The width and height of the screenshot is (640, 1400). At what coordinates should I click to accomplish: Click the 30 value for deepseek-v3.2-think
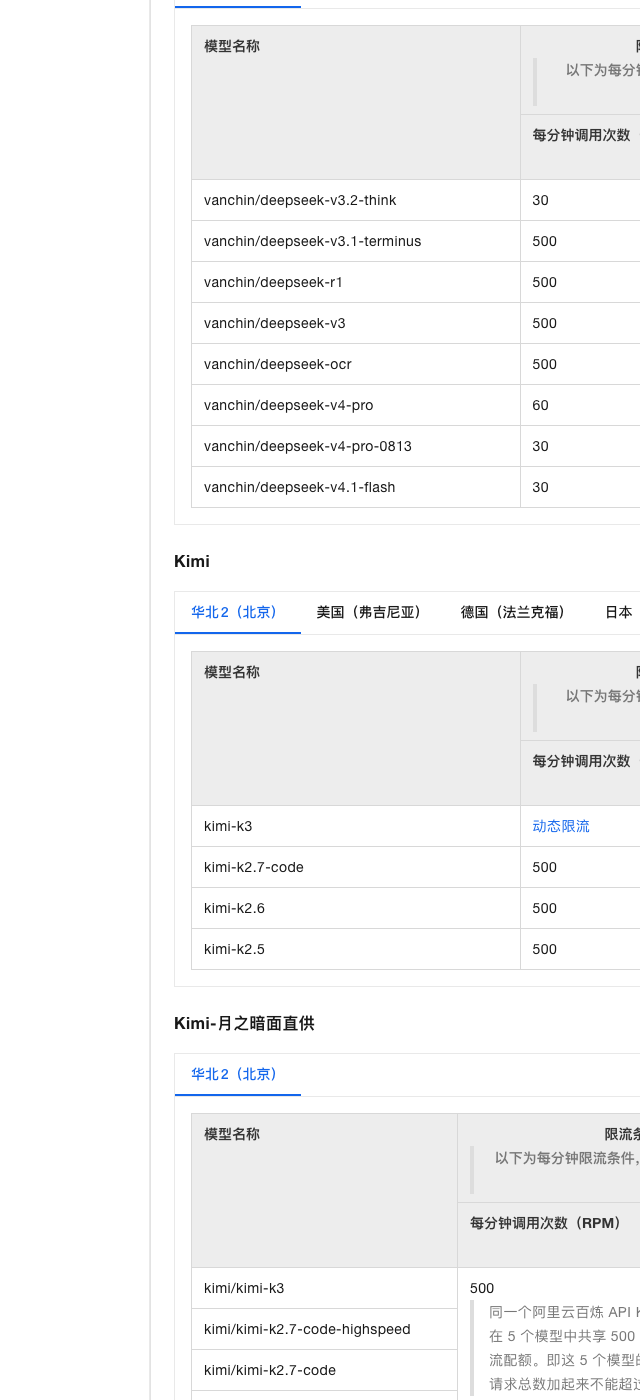[x=541, y=200]
